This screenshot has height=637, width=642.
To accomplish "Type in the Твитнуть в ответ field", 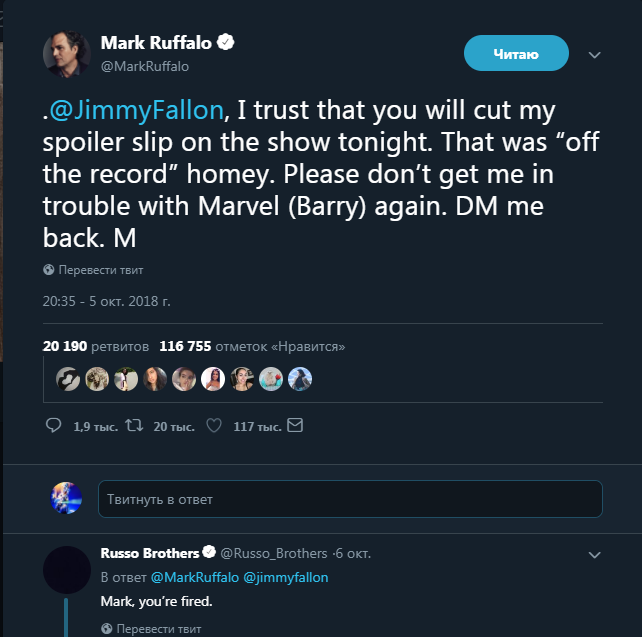I will 350,499.
